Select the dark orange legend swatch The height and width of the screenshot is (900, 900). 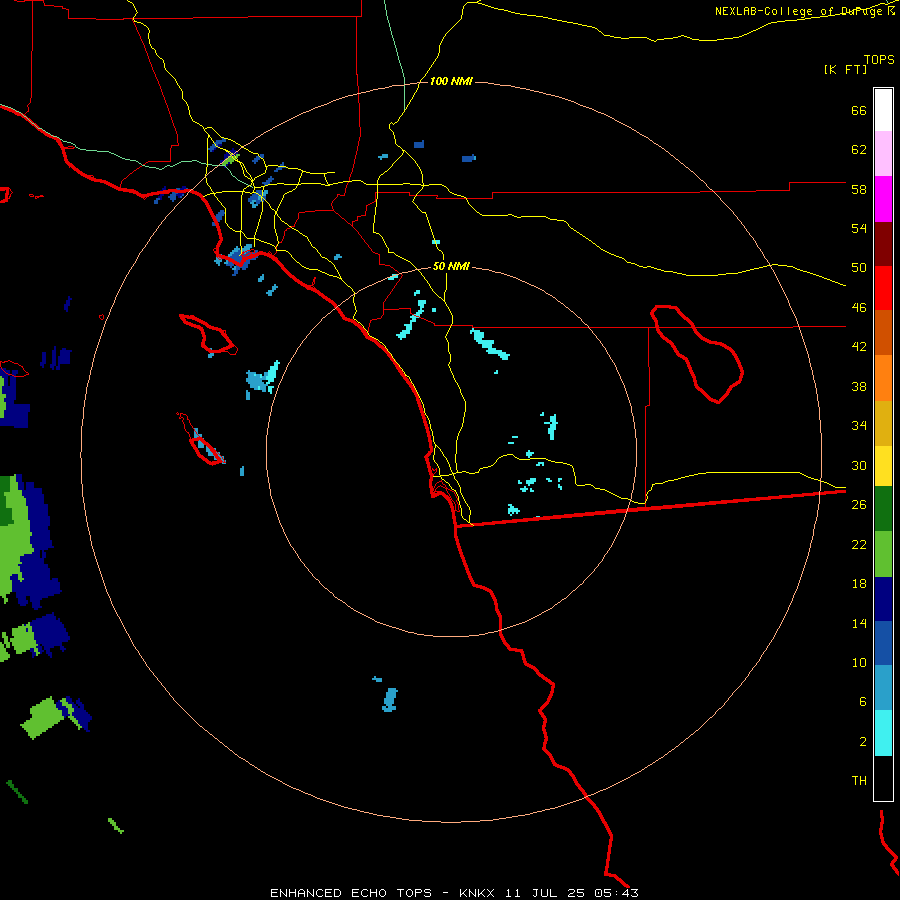click(883, 333)
